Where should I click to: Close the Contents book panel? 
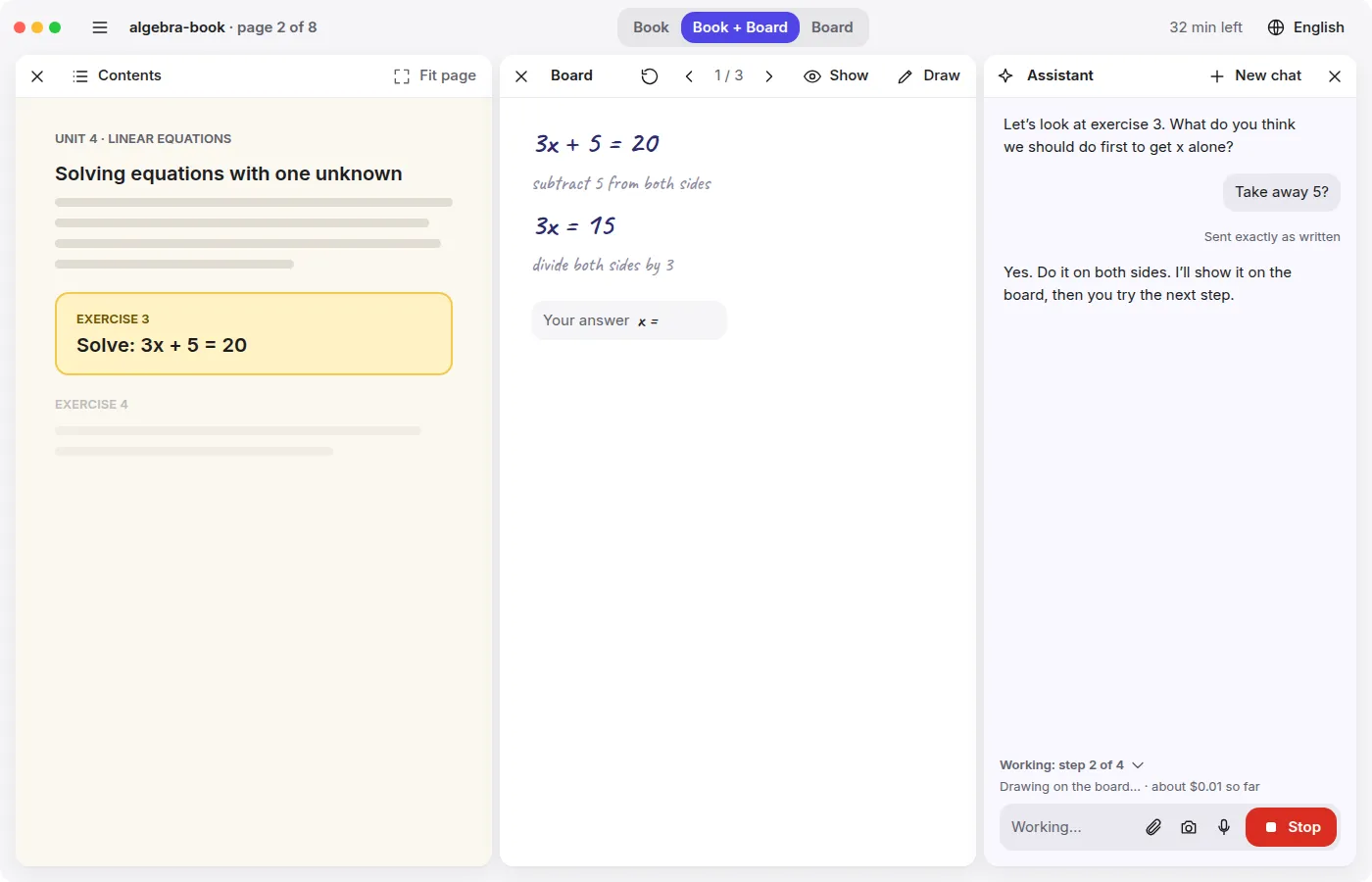click(37, 76)
